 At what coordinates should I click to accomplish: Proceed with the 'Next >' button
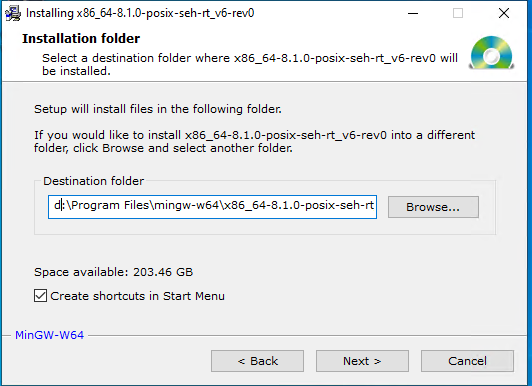(362, 361)
